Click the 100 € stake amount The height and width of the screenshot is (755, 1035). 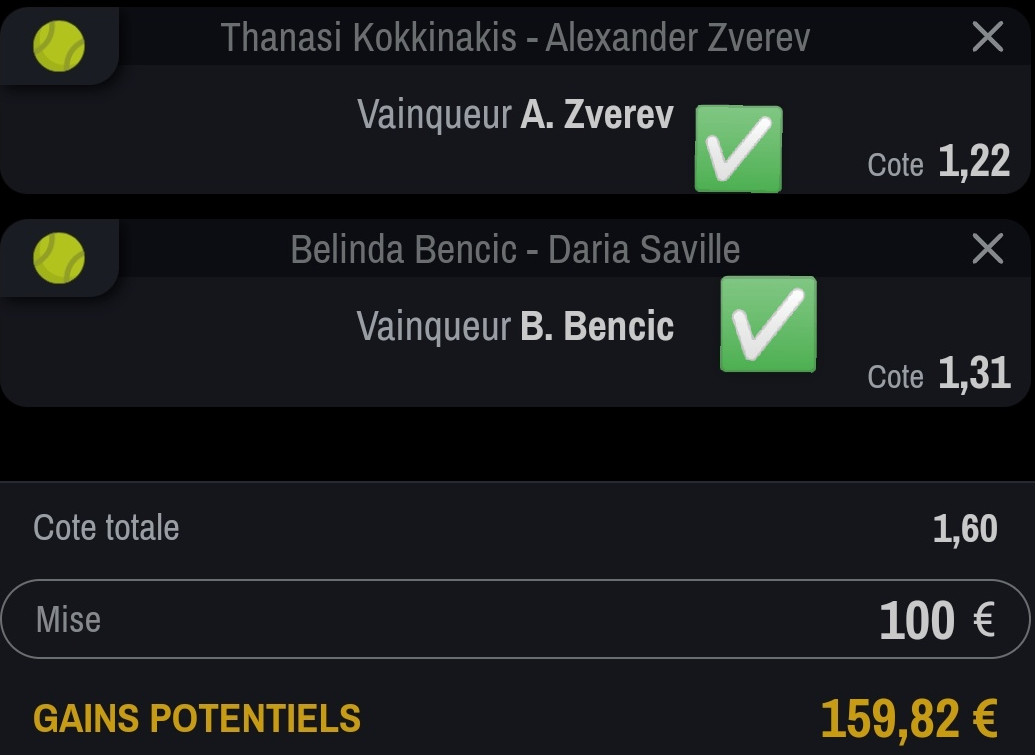pos(937,620)
